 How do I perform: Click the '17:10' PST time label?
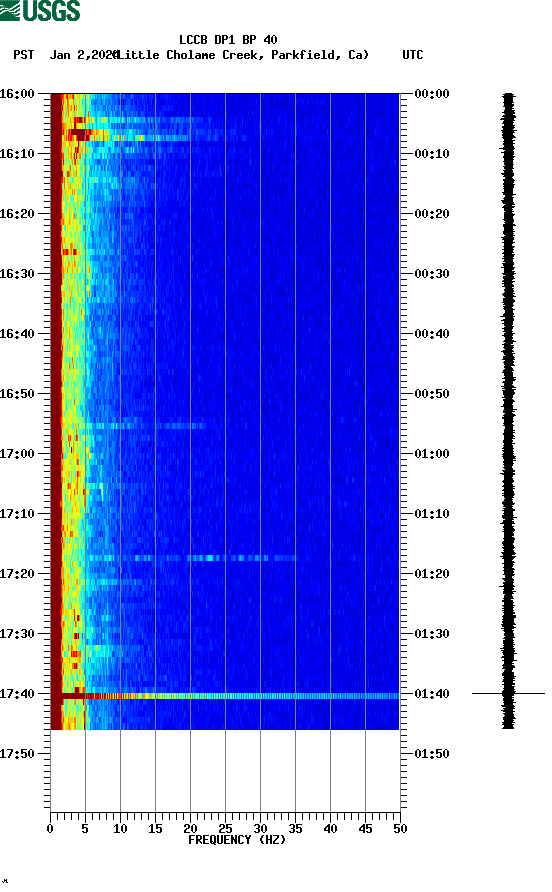coord(17,514)
